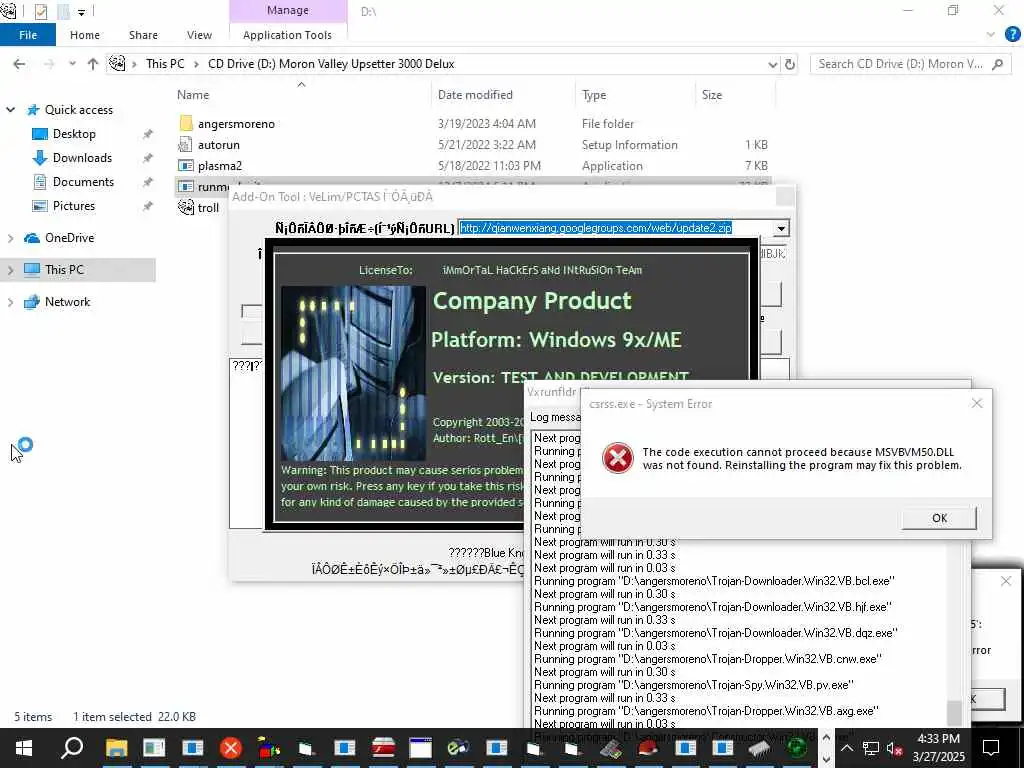
Task: Open the File tab
Action: point(28,35)
